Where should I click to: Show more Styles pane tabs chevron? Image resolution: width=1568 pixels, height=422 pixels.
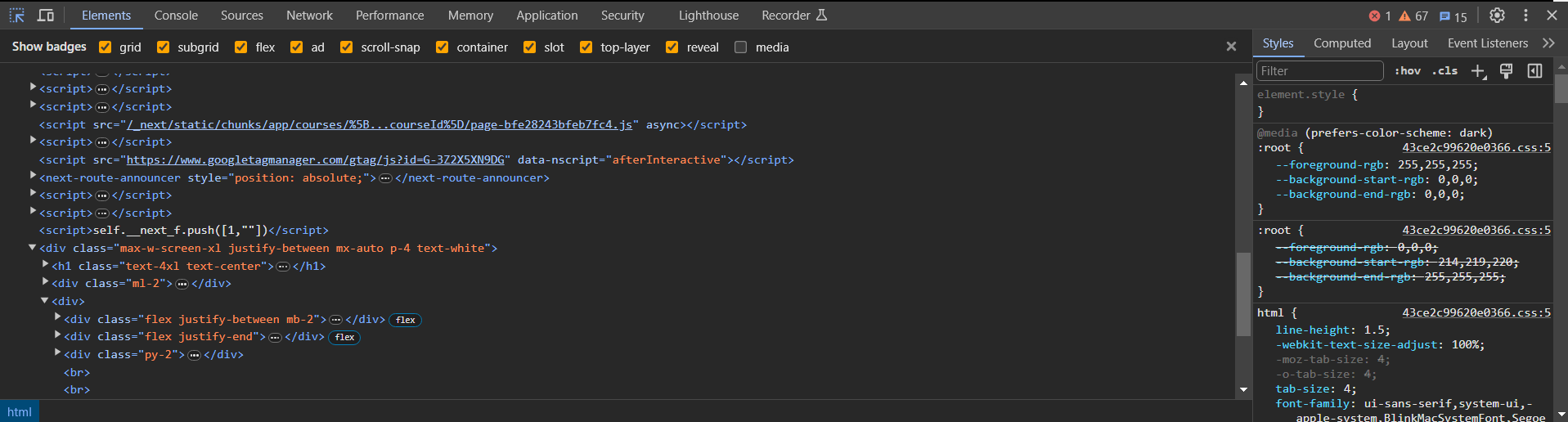pos(1548,43)
